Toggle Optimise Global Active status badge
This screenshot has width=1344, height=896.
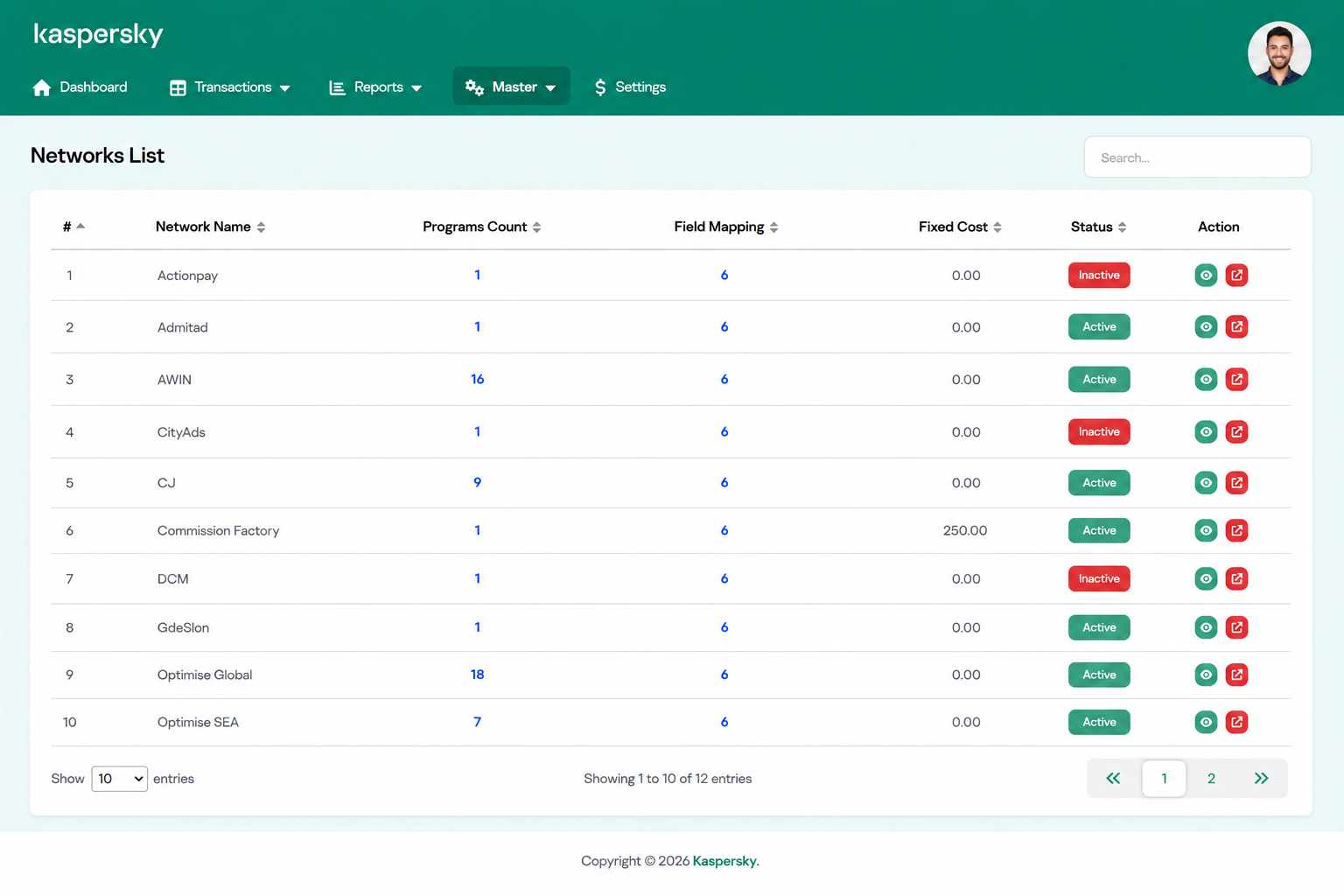(x=1099, y=675)
